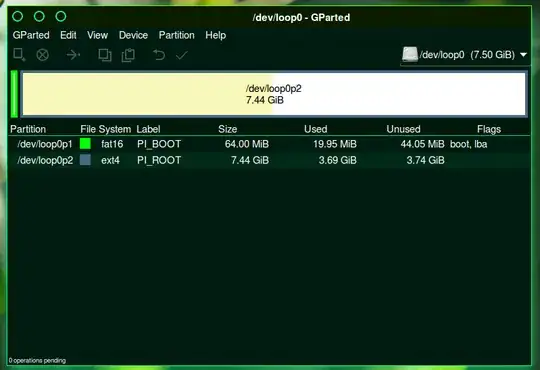Click the PI_ROOT label cell
The image size is (540, 370).
coord(159,160)
